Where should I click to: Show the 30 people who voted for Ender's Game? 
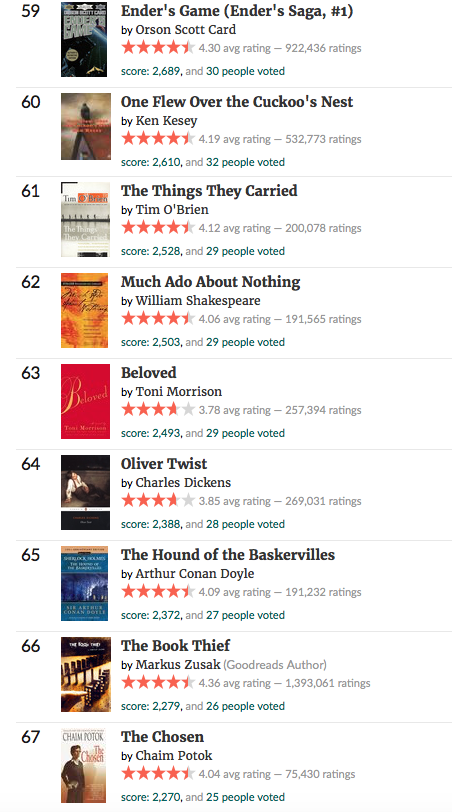point(245,71)
